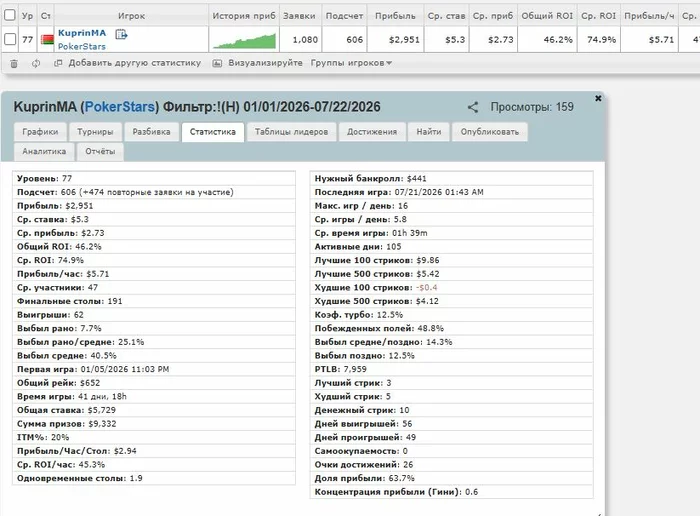The height and width of the screenshot is (516, 700).
Task: Click the chart icon before Визуализируйте
Action: pos(217,63)
